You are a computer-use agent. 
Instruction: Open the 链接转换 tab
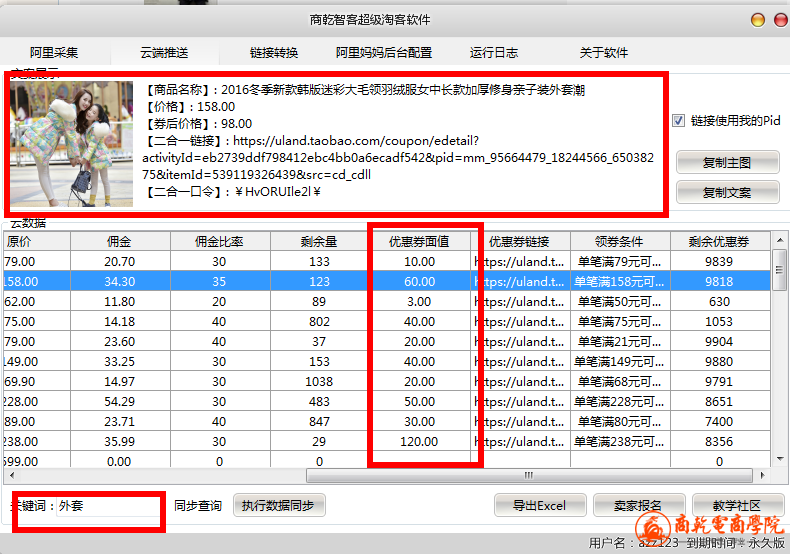(x=274, y=52)
